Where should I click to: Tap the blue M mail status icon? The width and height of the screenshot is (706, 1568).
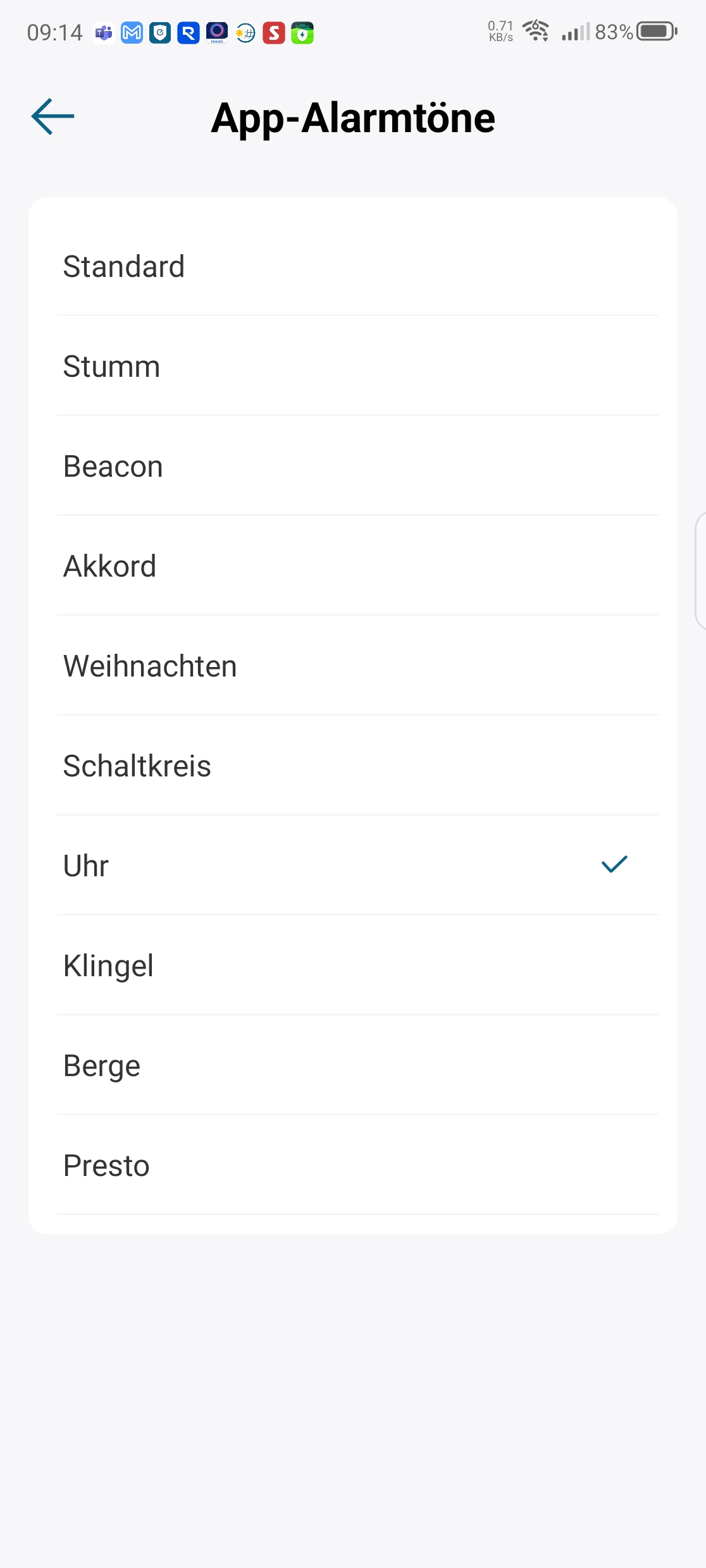[x=132, y=32]
